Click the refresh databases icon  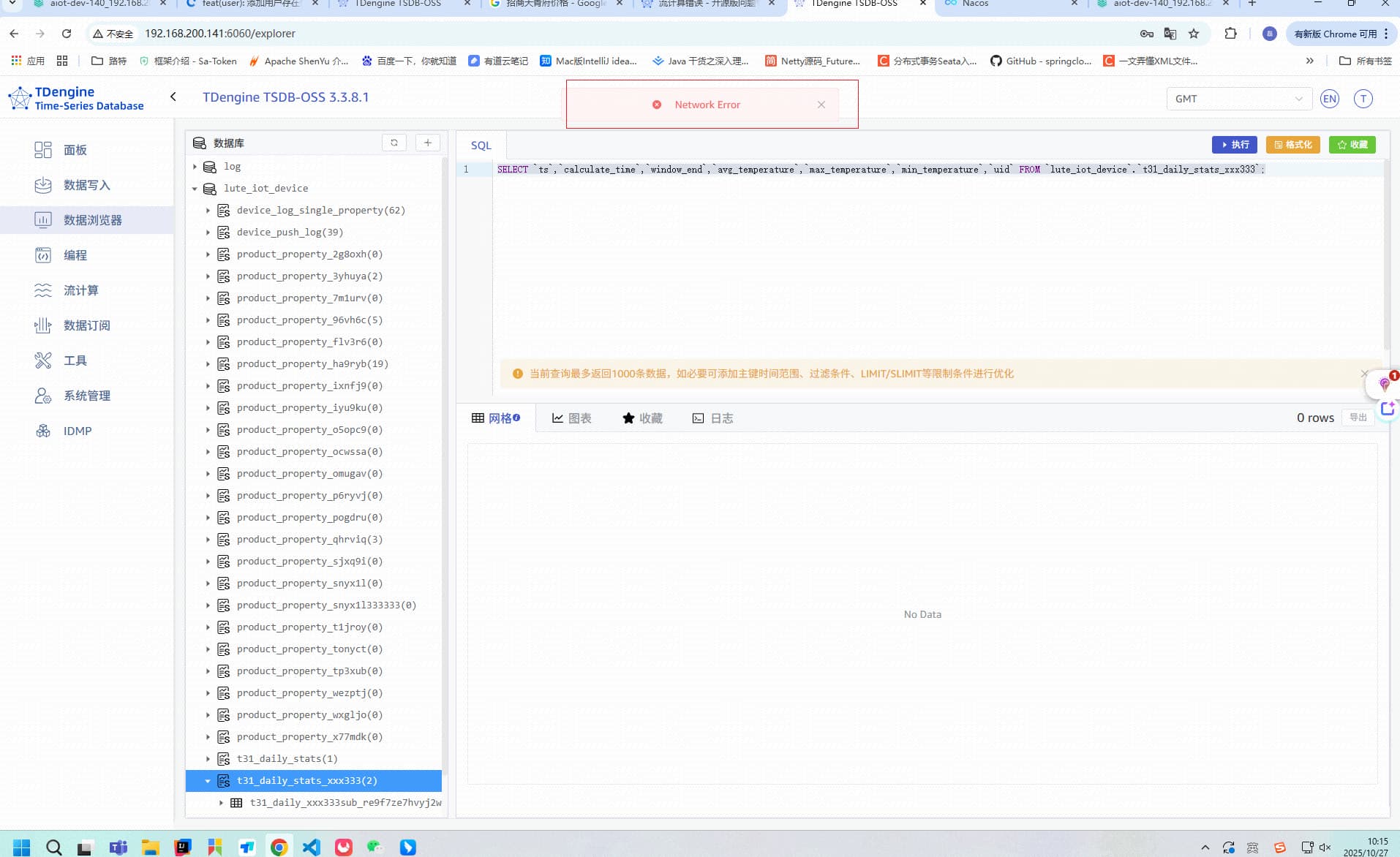point(394,143)
